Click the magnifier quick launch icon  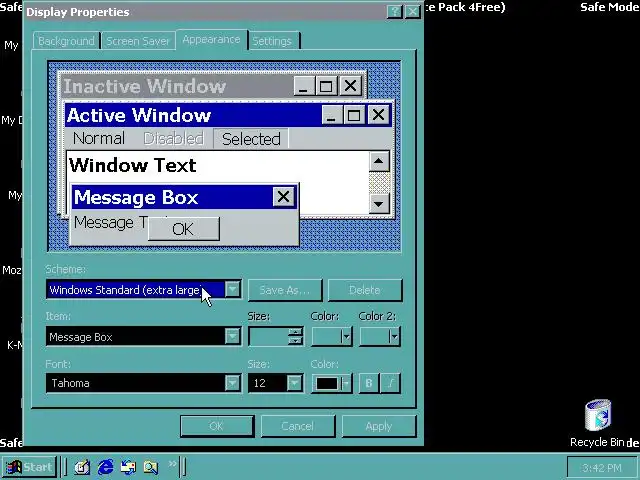[151, 467]
